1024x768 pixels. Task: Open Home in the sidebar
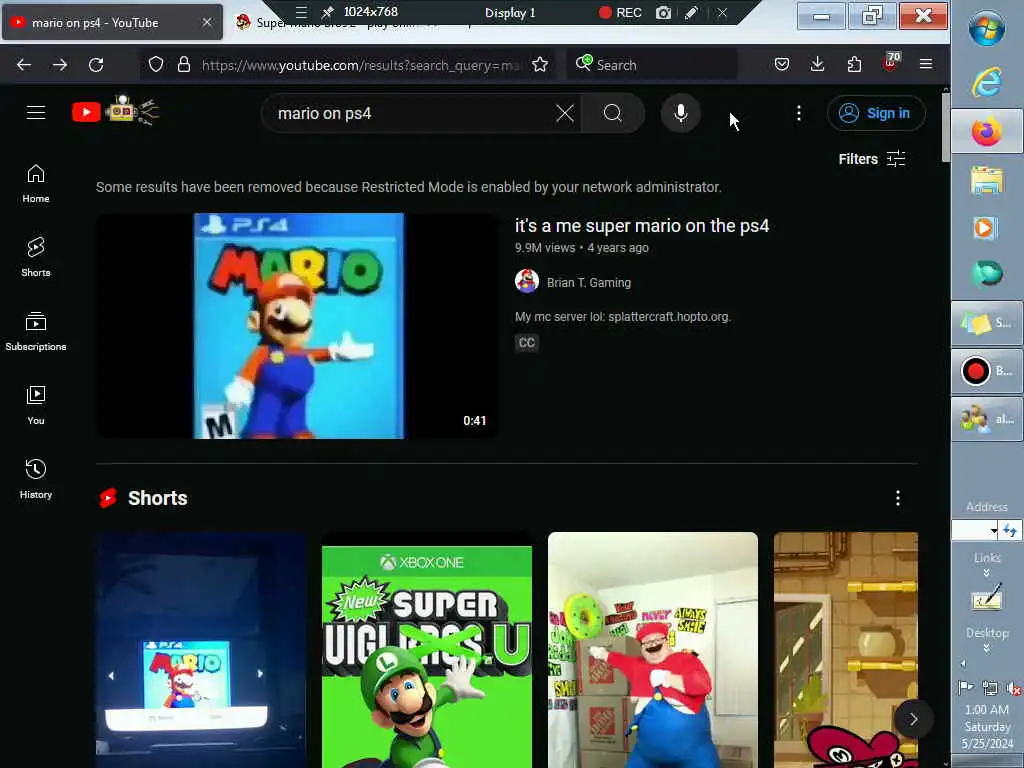coord(36,184)
